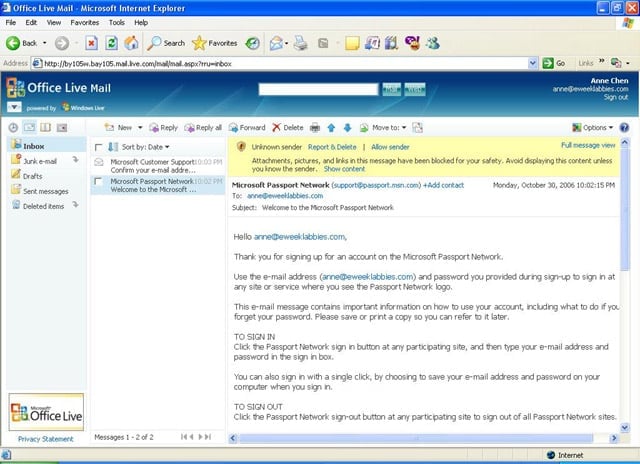
Task: Click the IE Refresh button
Action: coord(111,43)
